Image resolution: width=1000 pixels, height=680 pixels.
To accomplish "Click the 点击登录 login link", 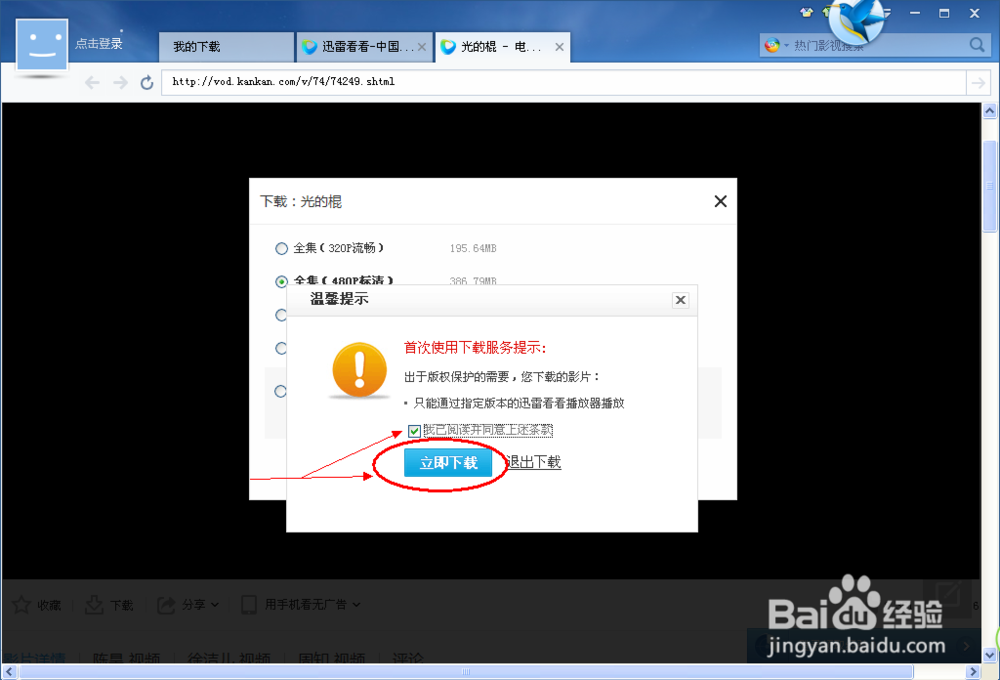I will 99,43.
